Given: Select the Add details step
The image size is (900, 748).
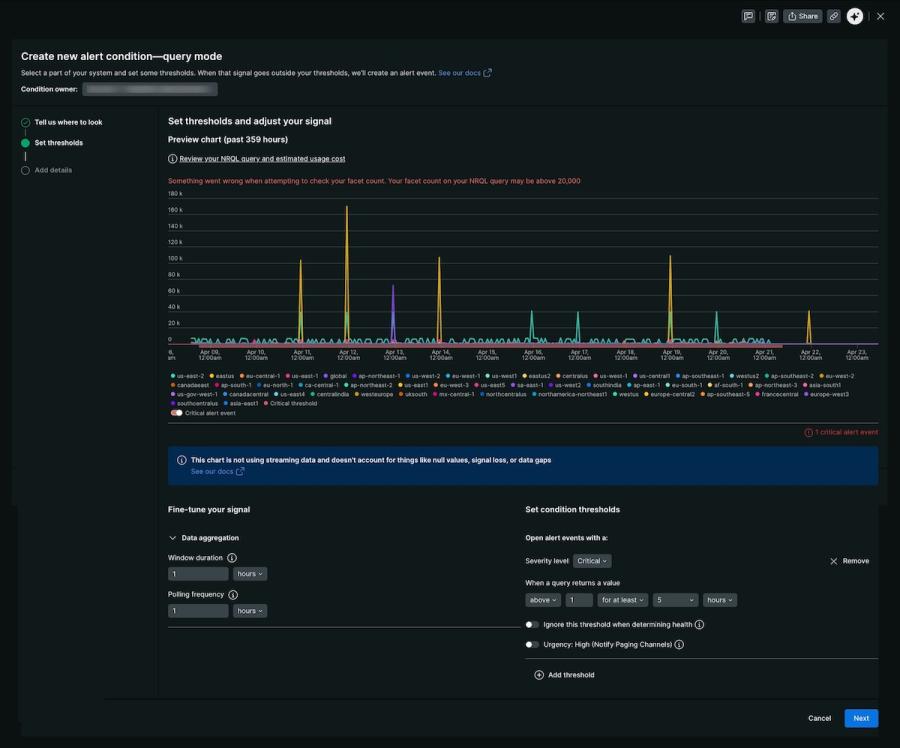Looking at the screenshot, I should coord(53,170).
